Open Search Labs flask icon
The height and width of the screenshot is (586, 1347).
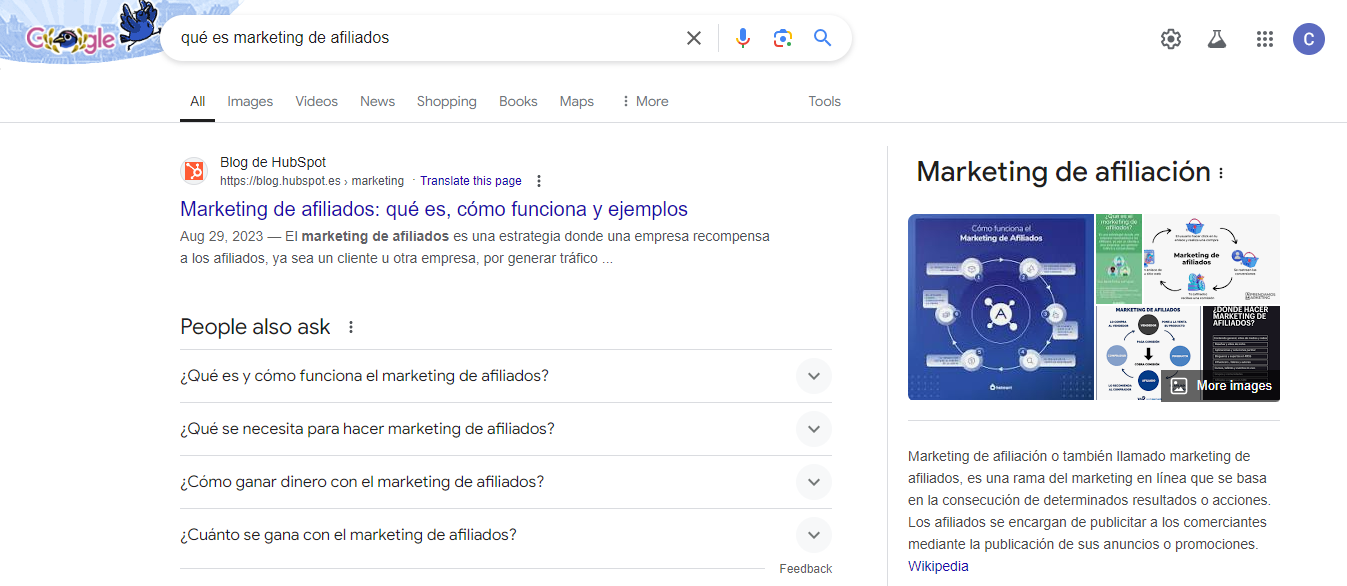(1216, 39)
